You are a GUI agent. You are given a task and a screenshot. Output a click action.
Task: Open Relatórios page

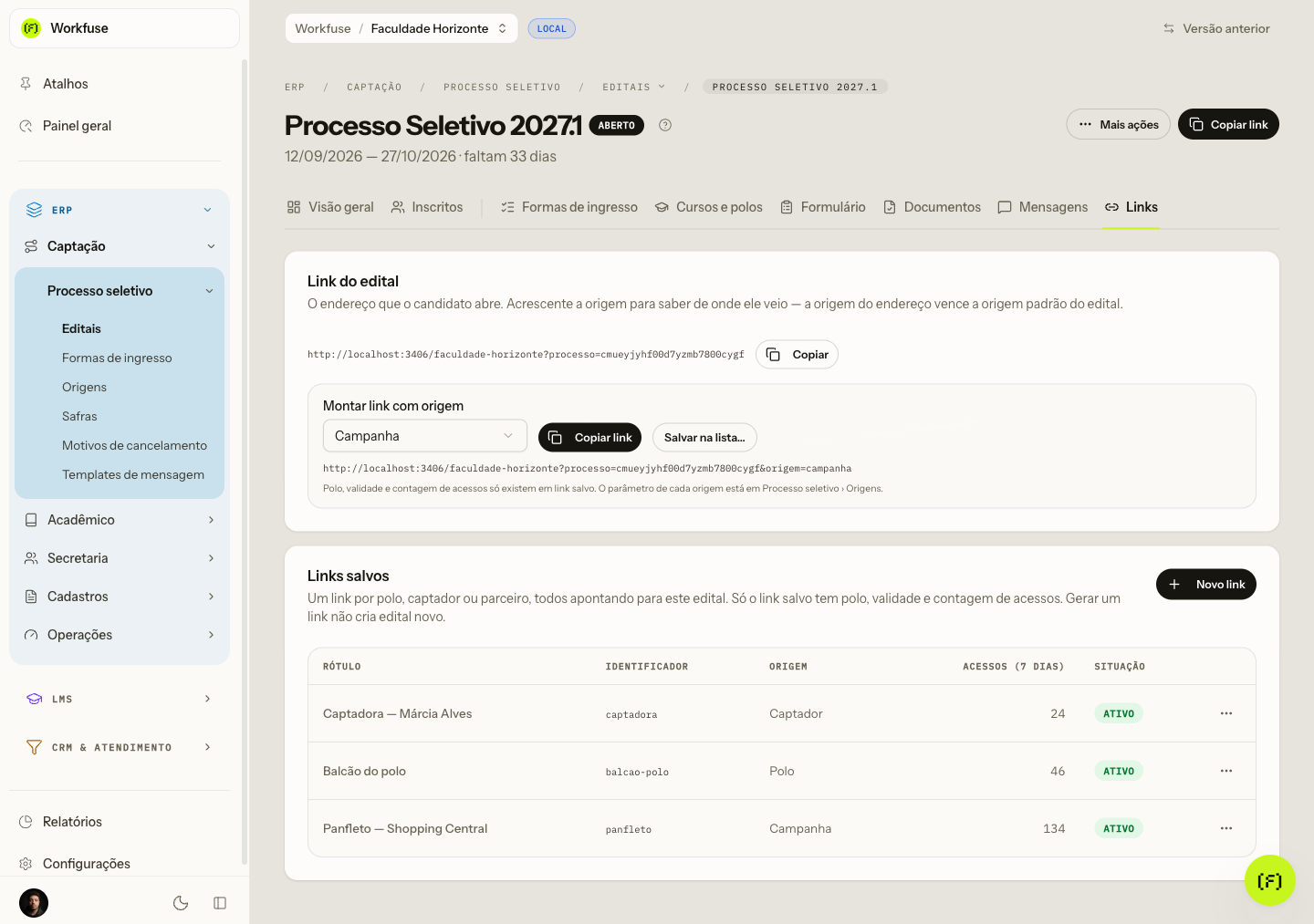[x=120, y=822]
